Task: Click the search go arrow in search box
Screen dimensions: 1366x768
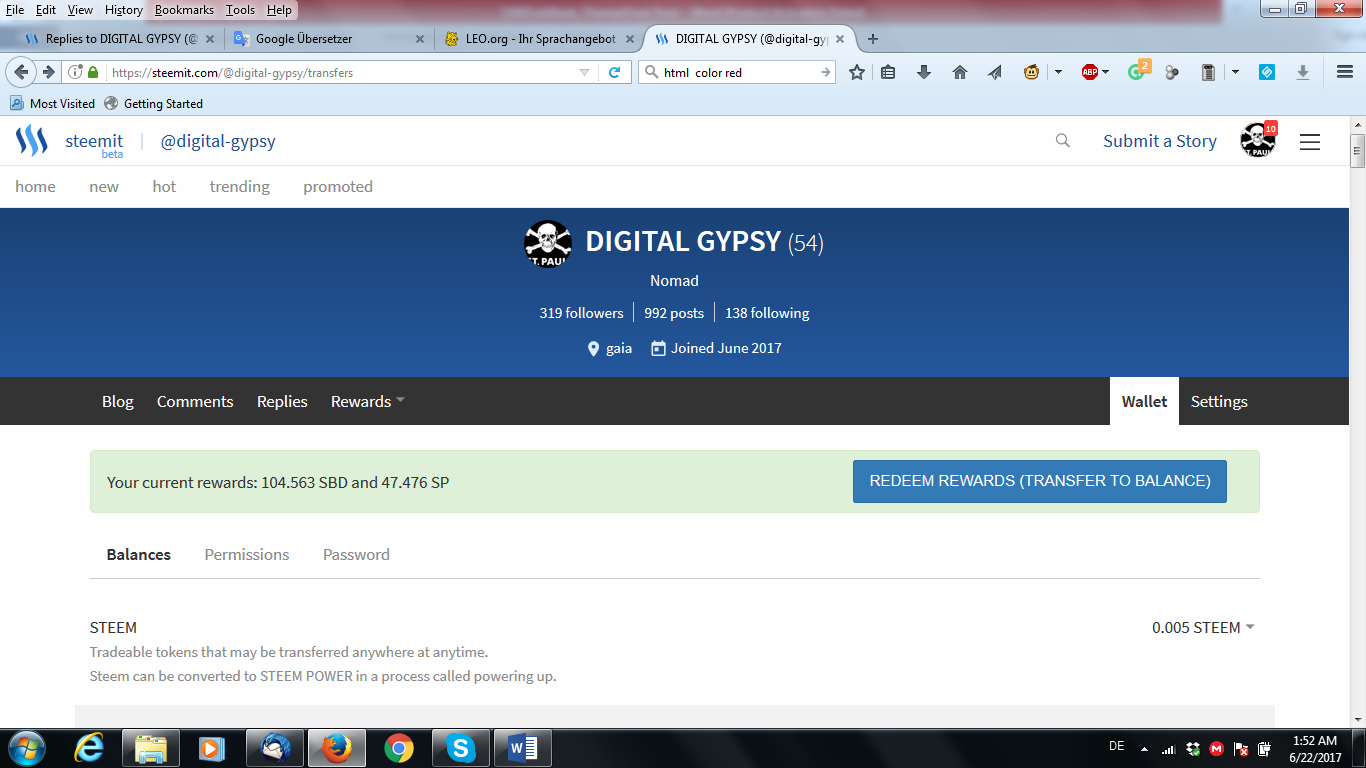Action: coord(826,72)
